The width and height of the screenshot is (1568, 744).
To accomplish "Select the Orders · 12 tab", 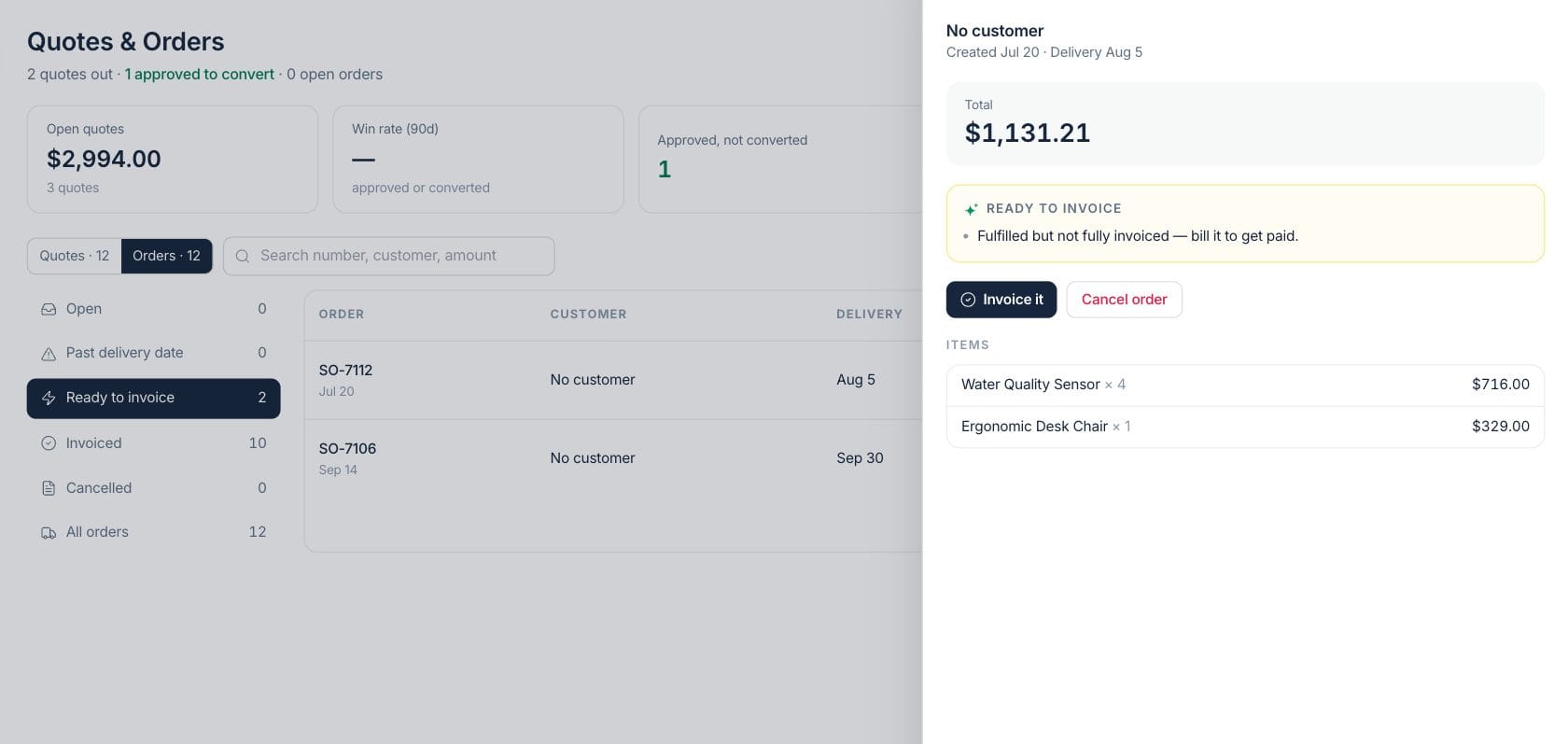I will (x=166, y=256).
